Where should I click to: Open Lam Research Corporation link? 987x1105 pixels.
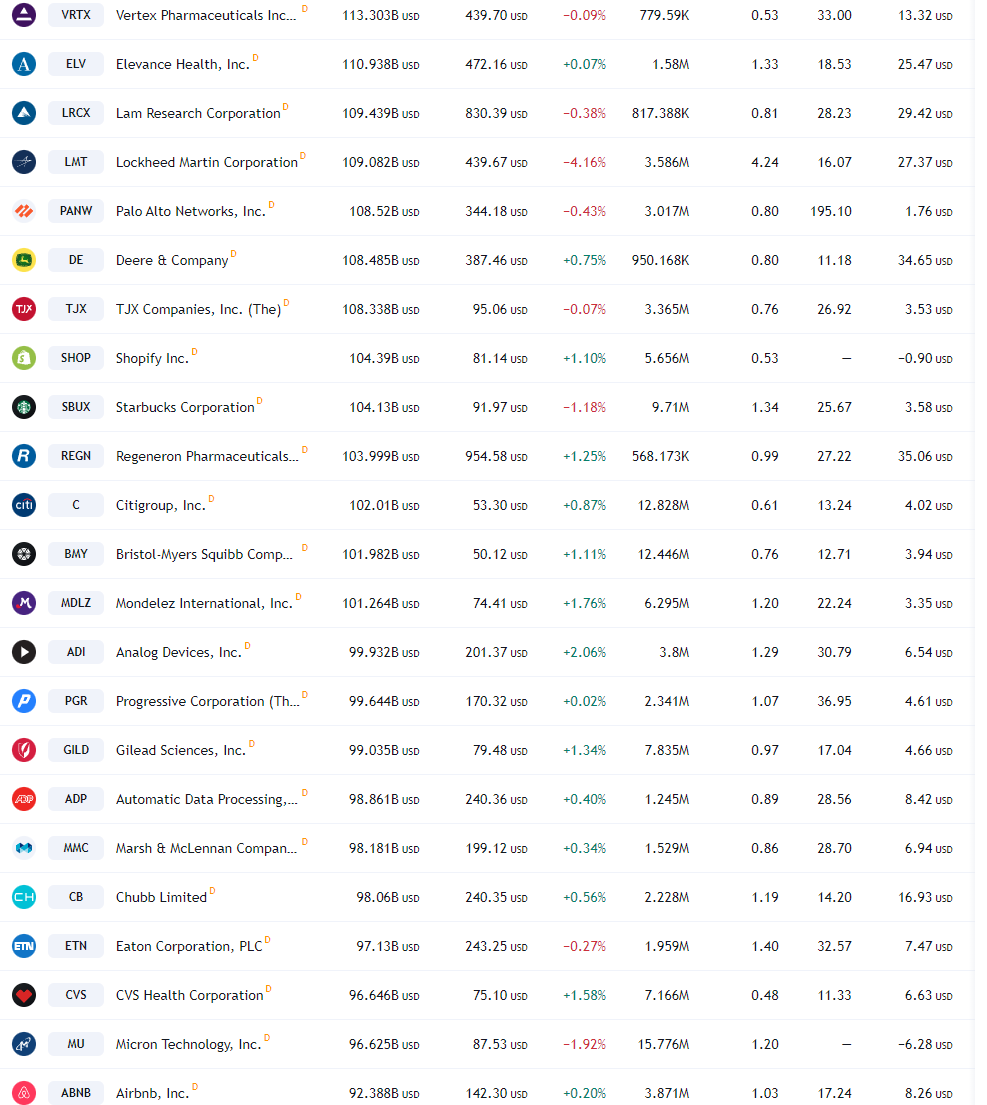(x=198, y=113)
